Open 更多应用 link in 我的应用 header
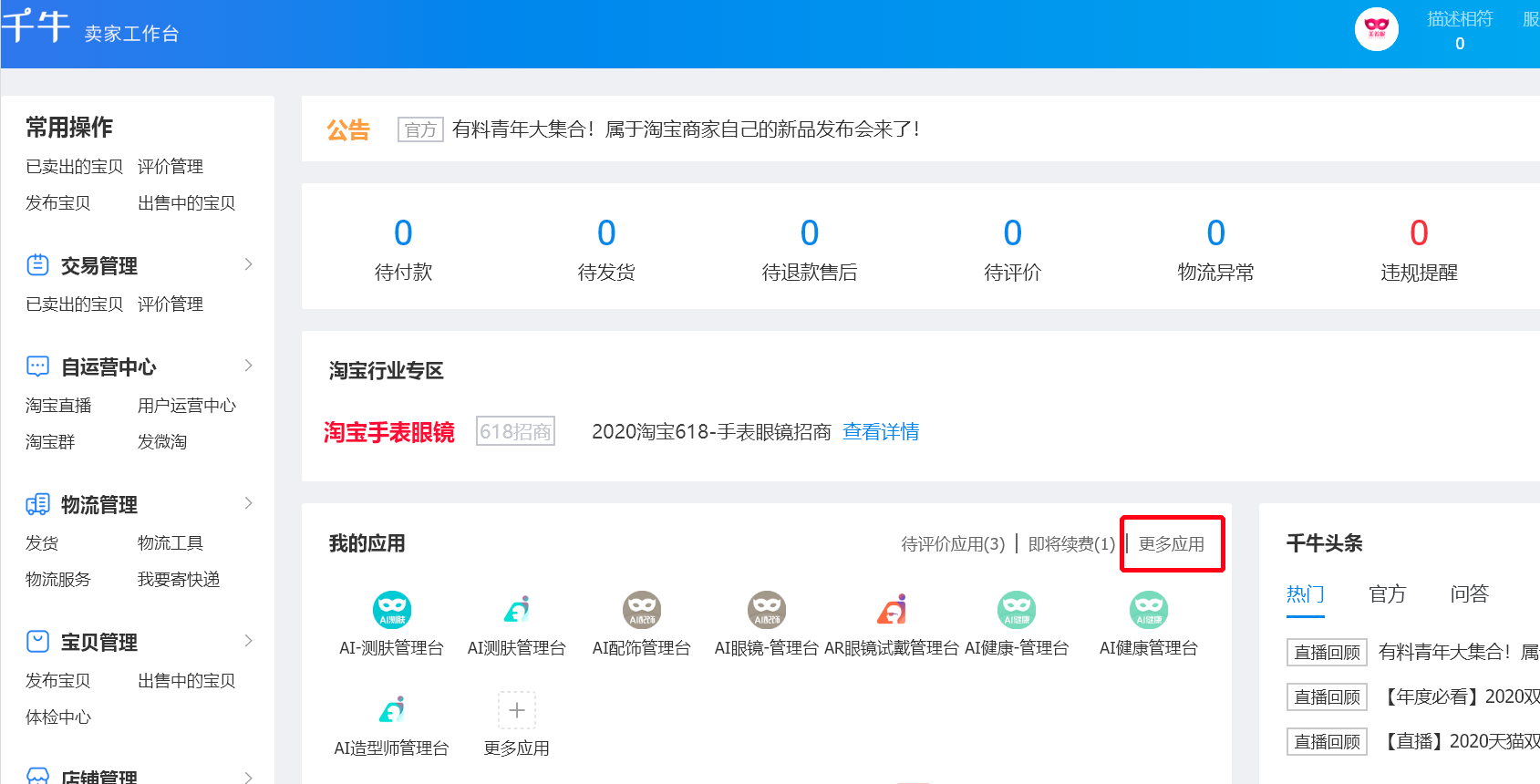 1172,544
